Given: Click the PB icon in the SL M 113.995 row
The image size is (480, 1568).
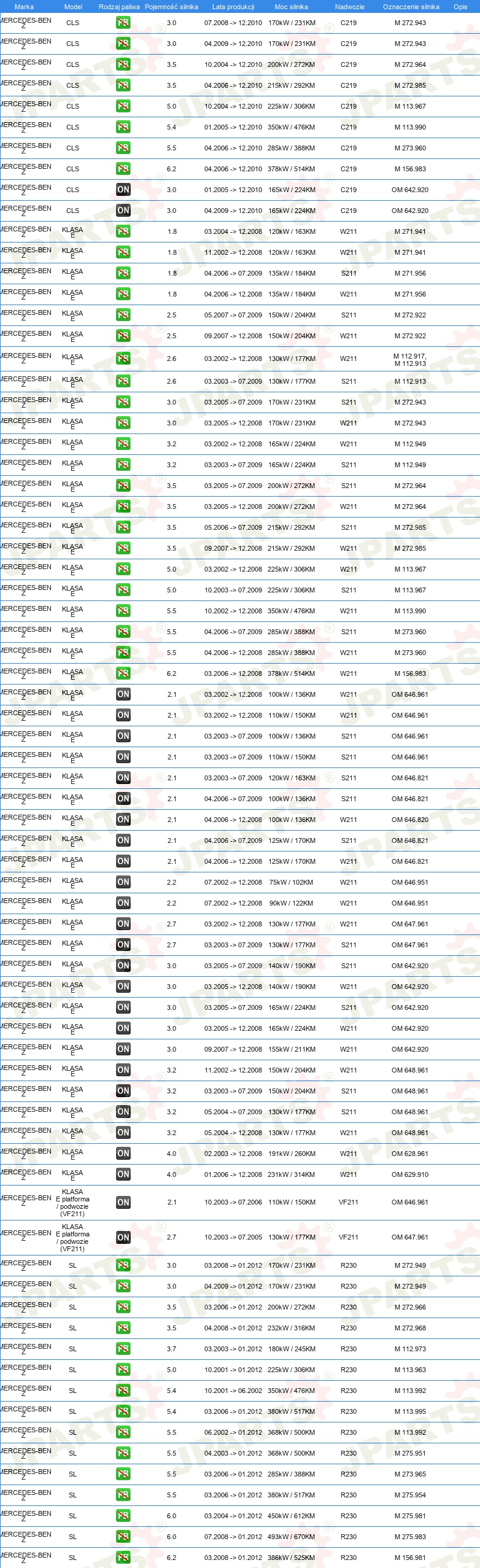Looking at the screenshot, I should tap(123, 1411).
